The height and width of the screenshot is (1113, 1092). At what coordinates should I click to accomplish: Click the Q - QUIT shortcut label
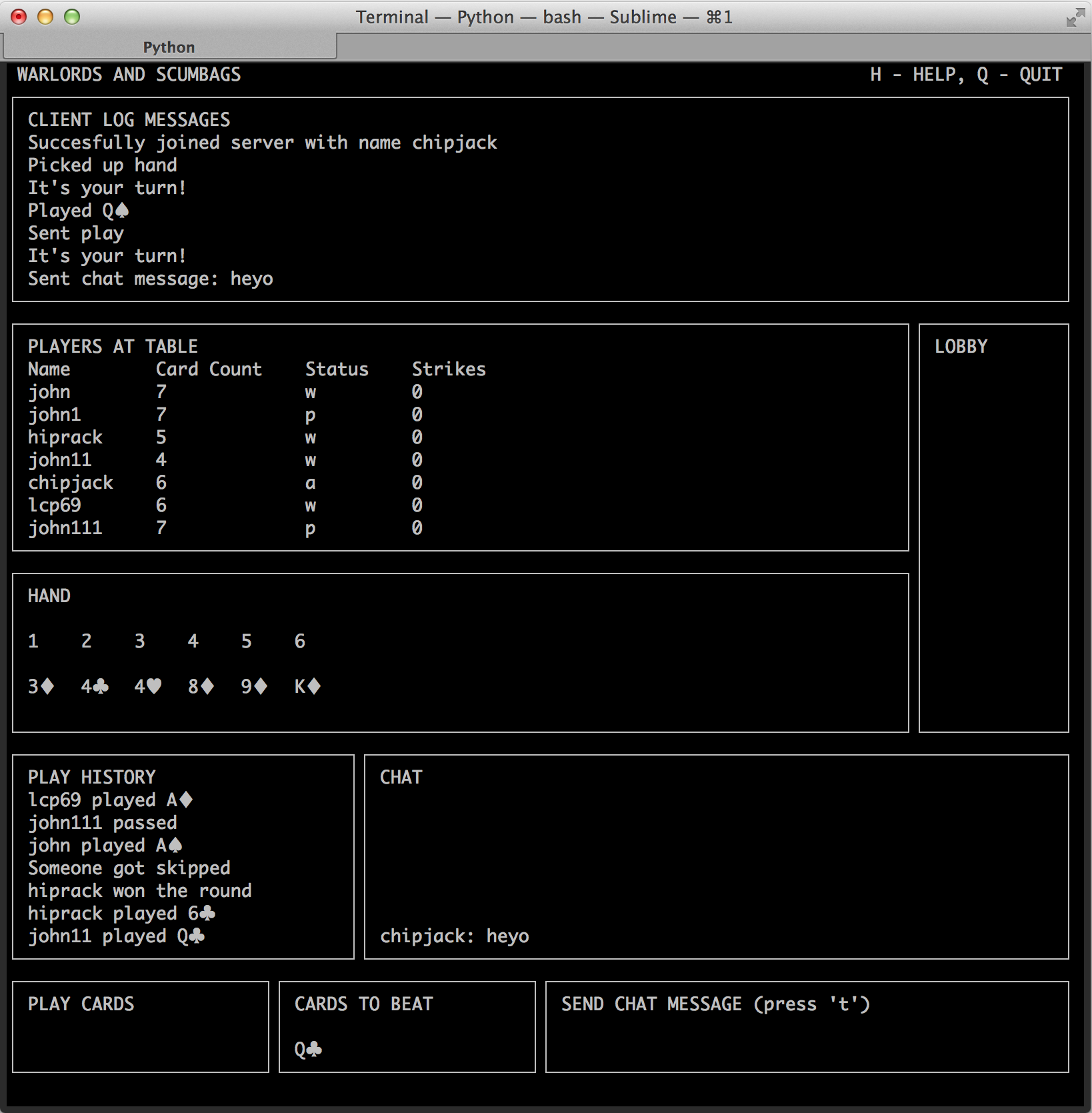(x=1020, y=75)
